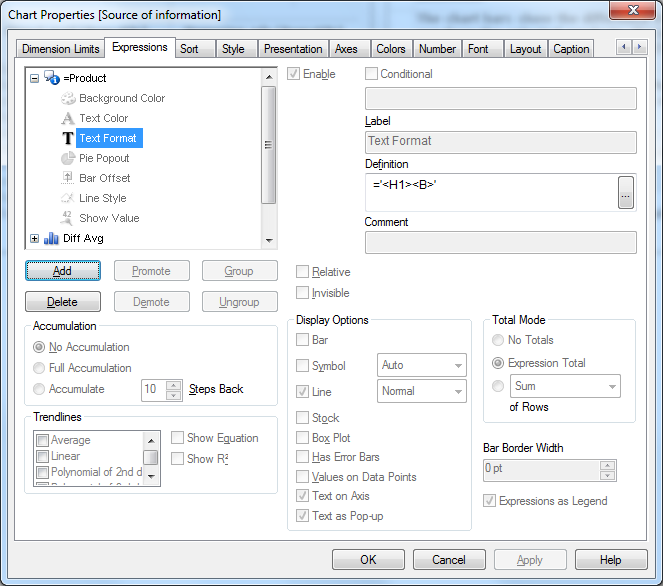The image size is (663, 586).
Task: Toggle the Line display option
Action: (302, 392)
